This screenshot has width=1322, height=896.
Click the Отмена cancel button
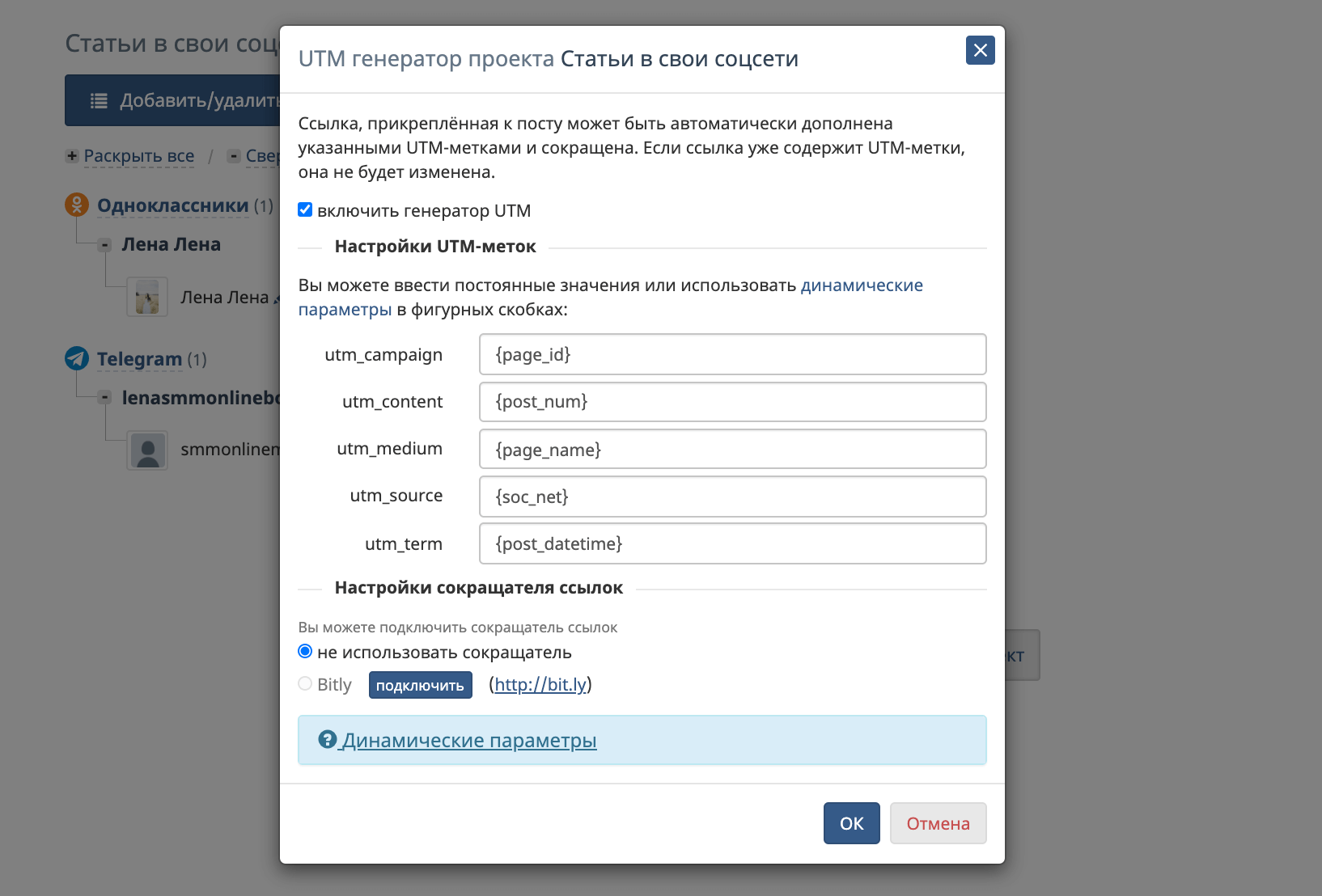click(x=938, y=823)
